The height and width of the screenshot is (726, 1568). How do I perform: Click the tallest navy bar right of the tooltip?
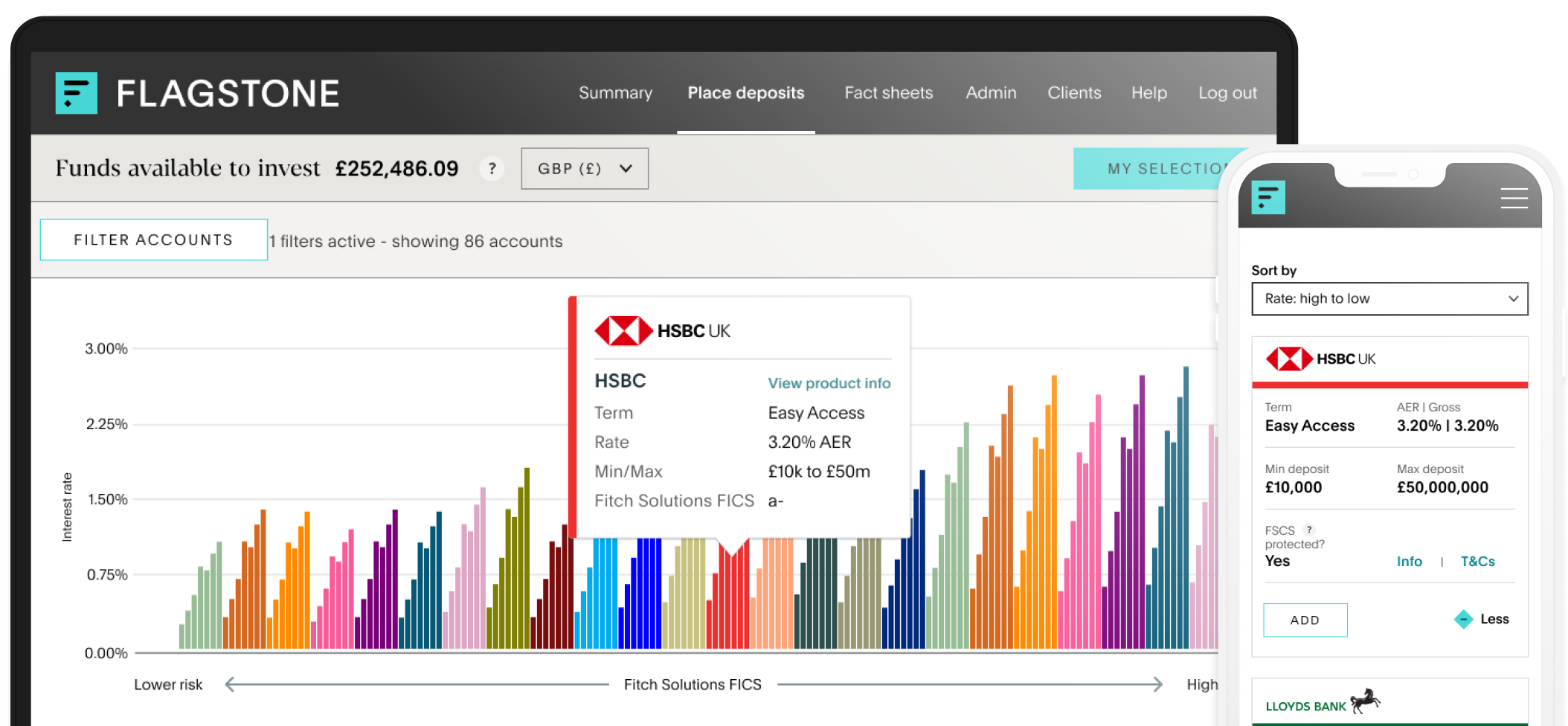pyautogui.click(x=922, y=559)
